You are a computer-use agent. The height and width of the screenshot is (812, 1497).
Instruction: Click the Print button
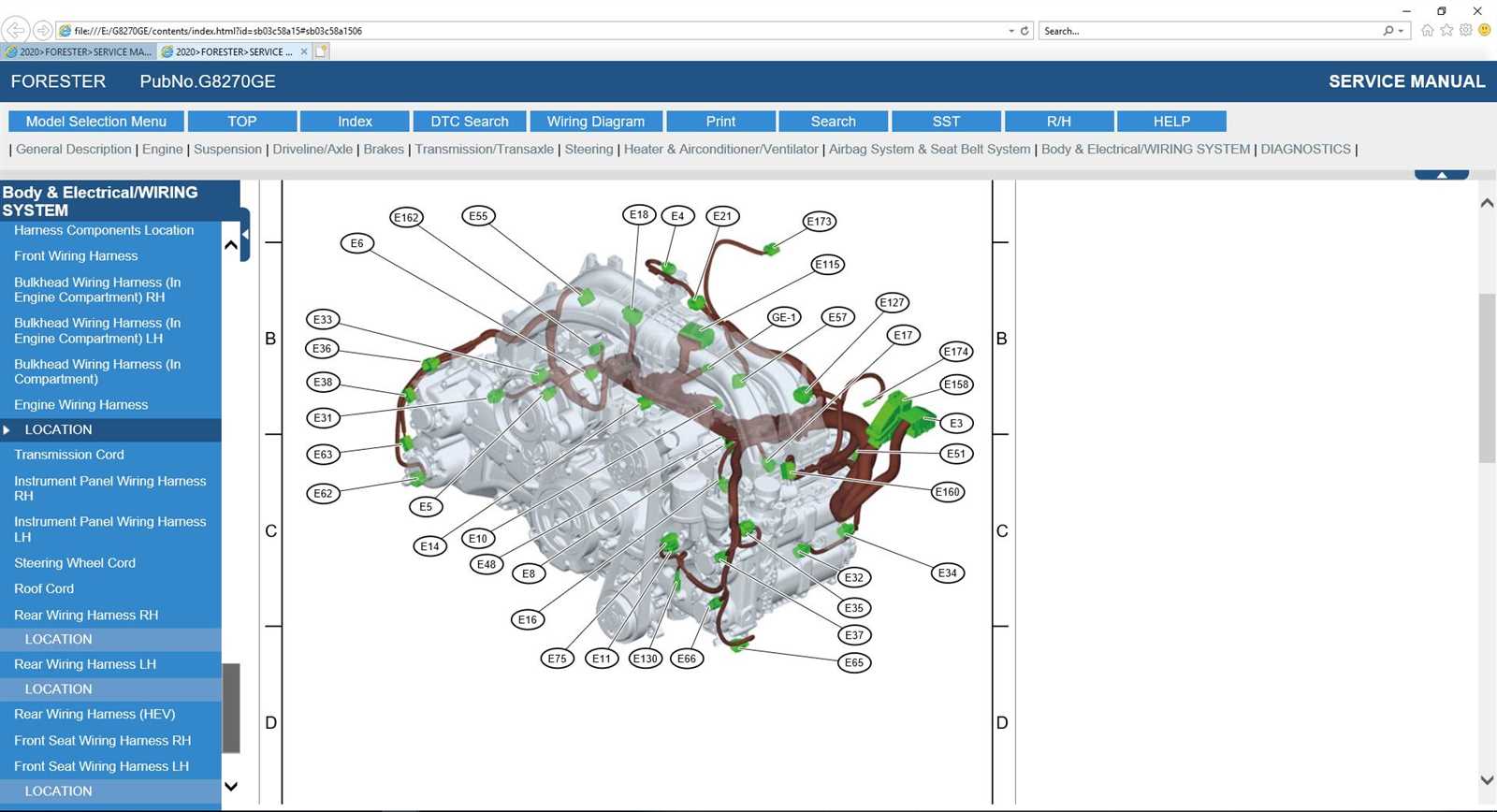tap(720, 122)
